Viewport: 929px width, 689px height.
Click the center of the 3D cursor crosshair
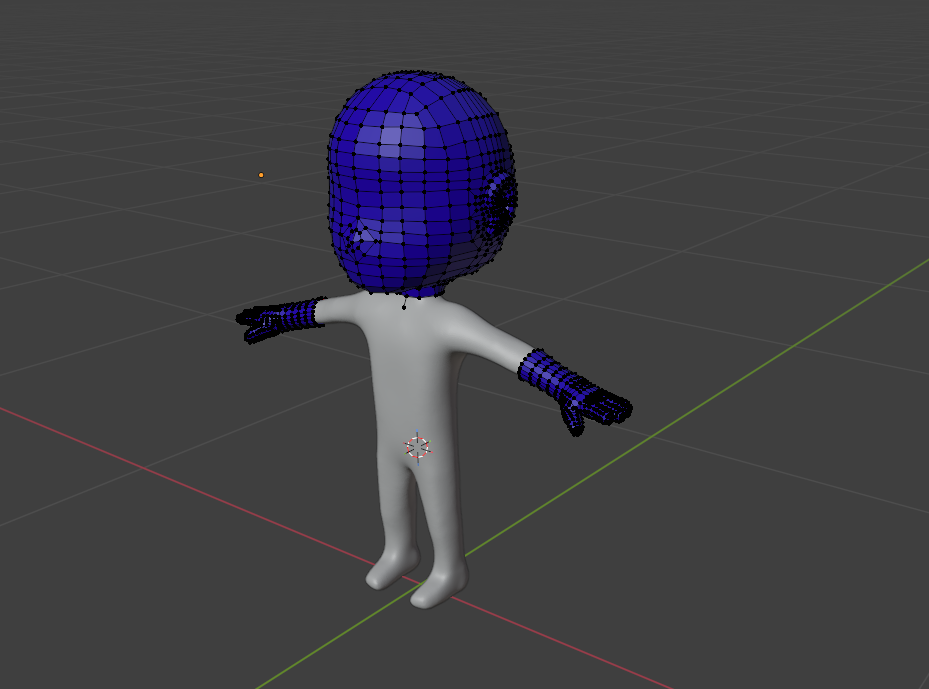418,447
